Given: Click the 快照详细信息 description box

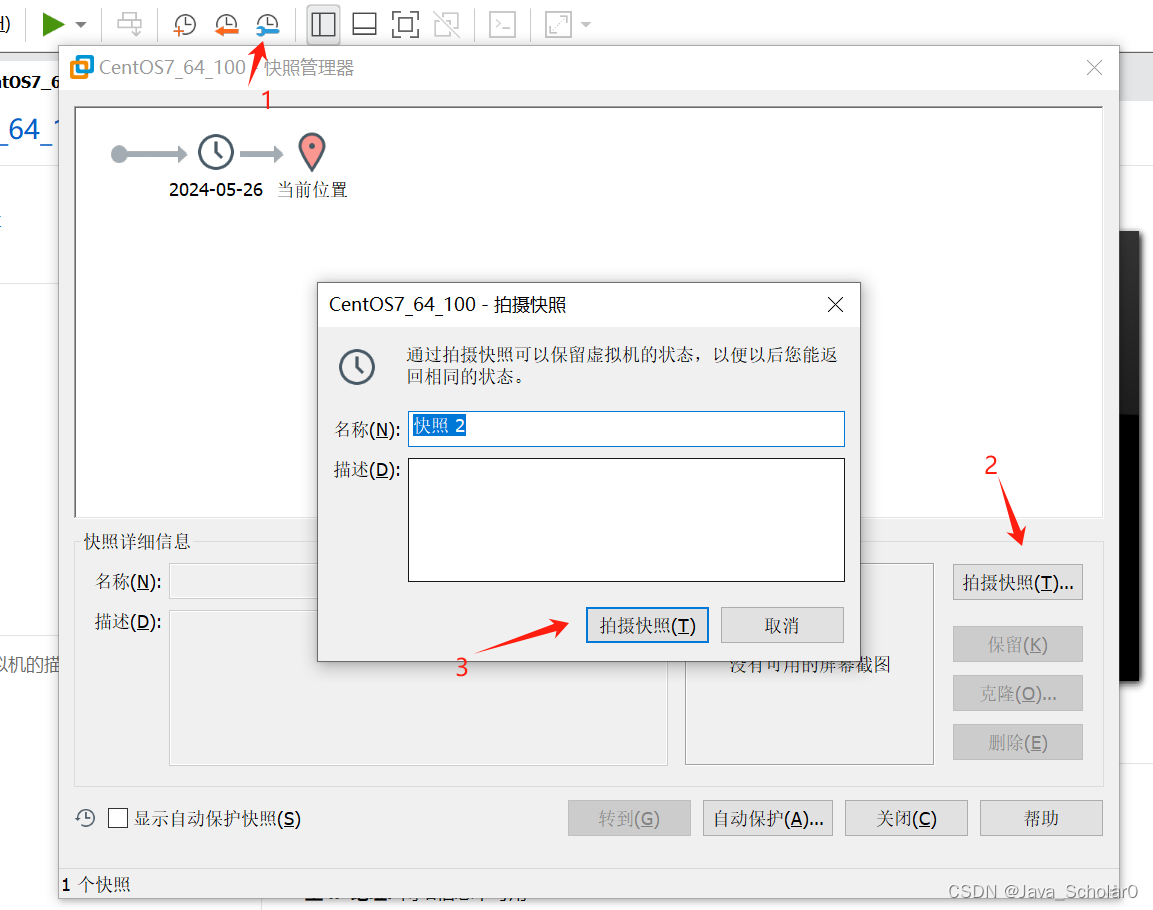Looking at the screenshot, I should (x=418, y=687).
